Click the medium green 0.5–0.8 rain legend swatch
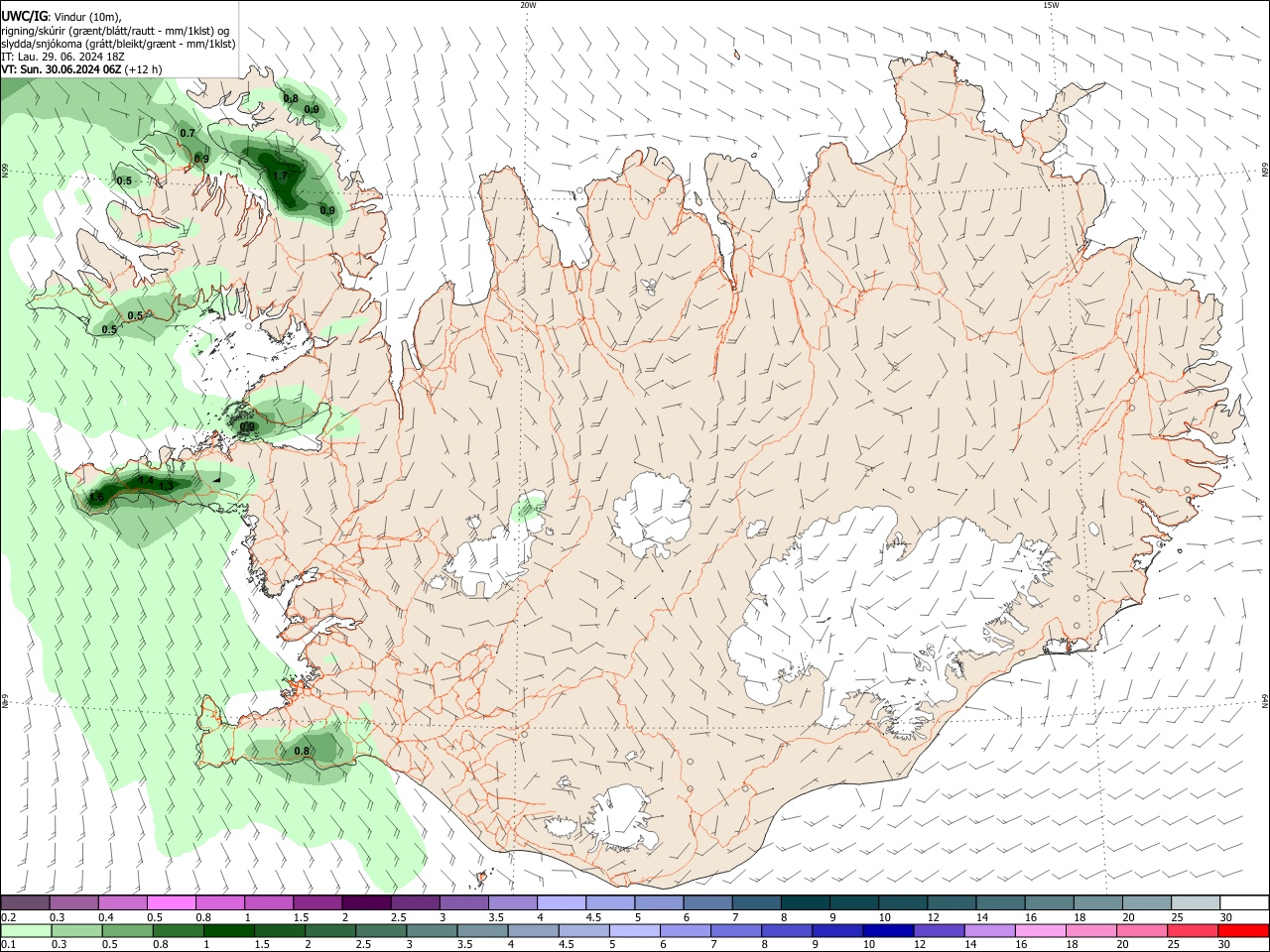This screenshot has width=1270, height=952. coord(128,930)
